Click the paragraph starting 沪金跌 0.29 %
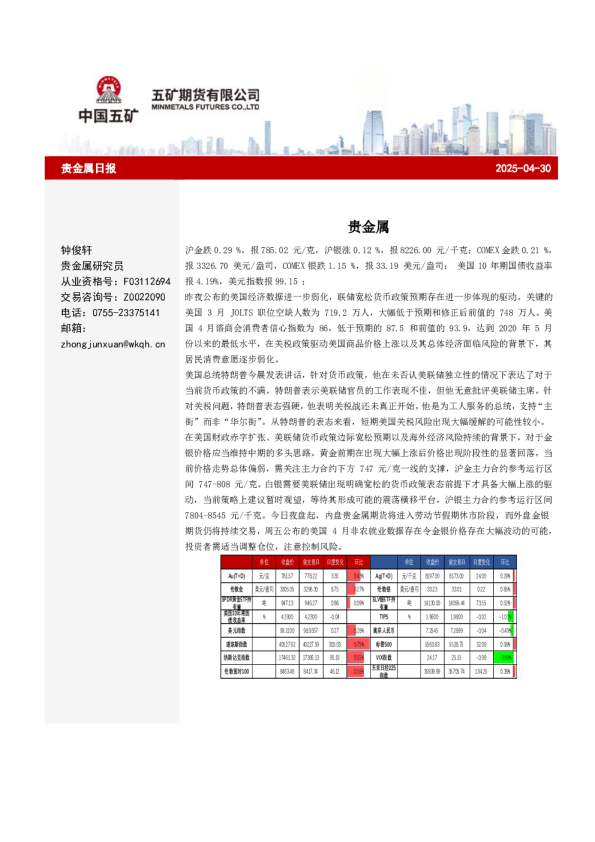This screenshot has height=842, width=595. [368, 266]
